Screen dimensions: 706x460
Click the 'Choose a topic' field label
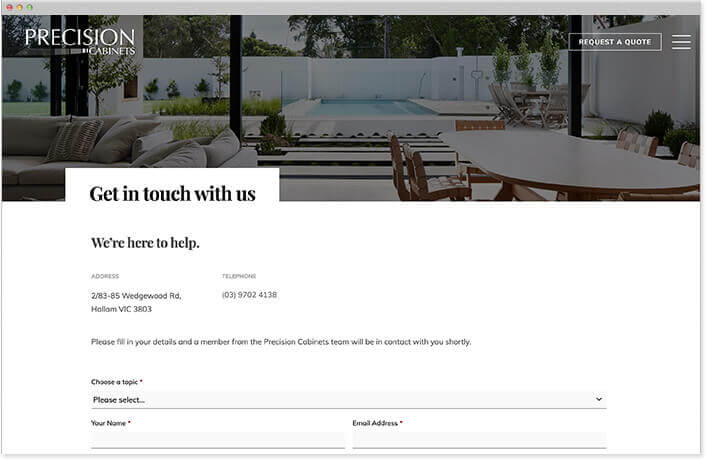(114, 382)
